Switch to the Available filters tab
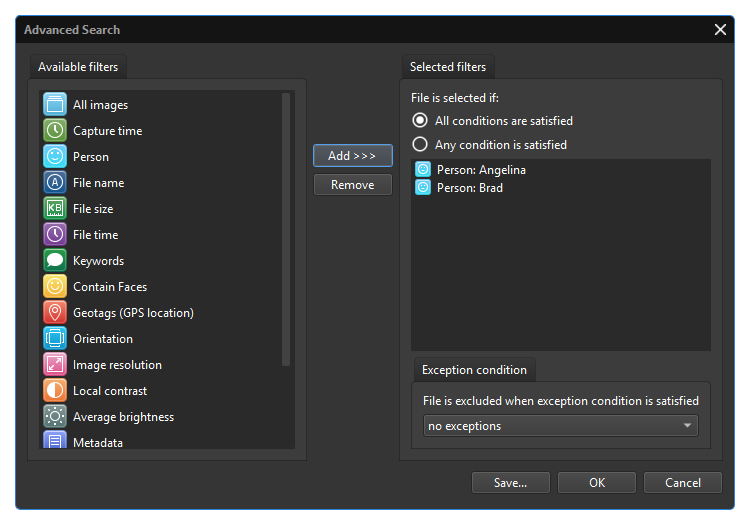 click(78, 67)
